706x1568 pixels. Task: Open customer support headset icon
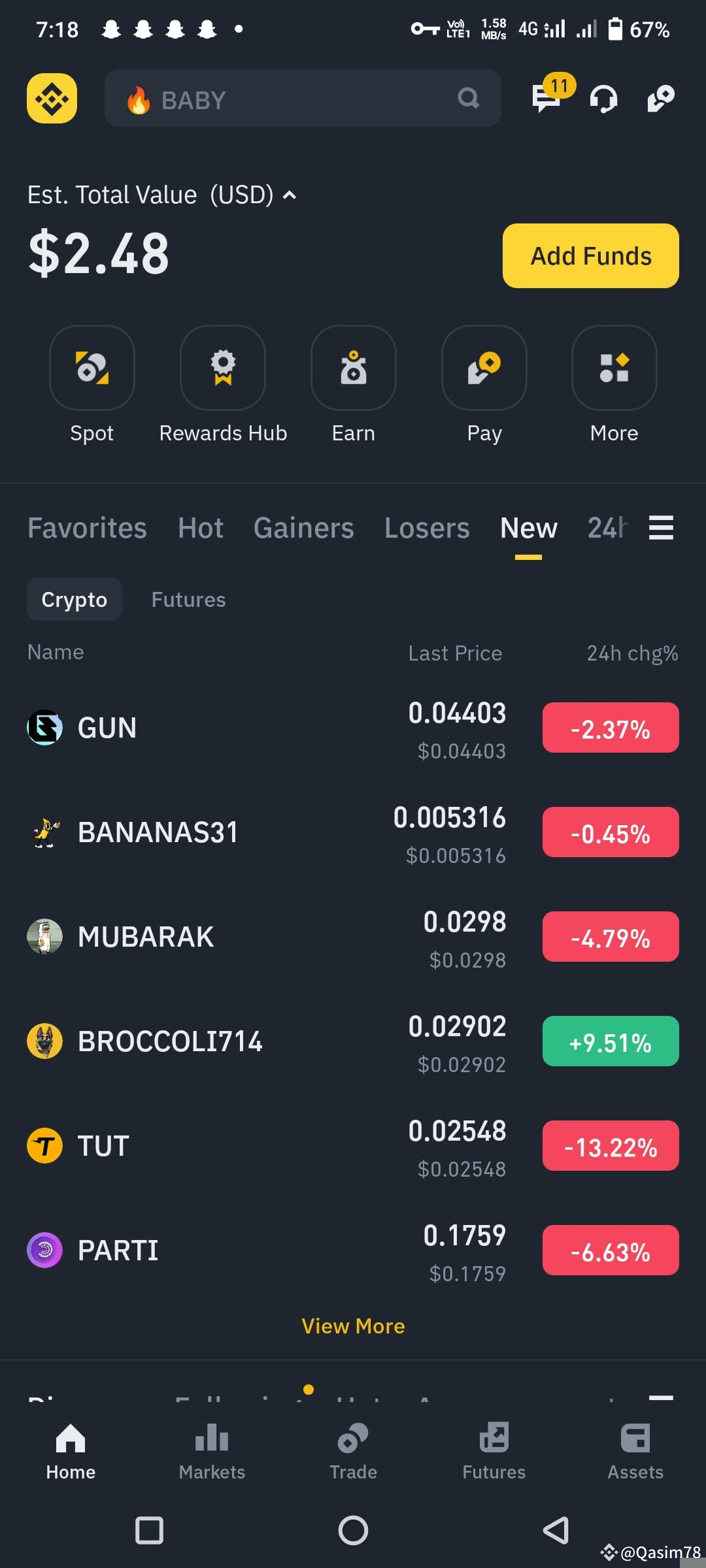tap(603, 99)
